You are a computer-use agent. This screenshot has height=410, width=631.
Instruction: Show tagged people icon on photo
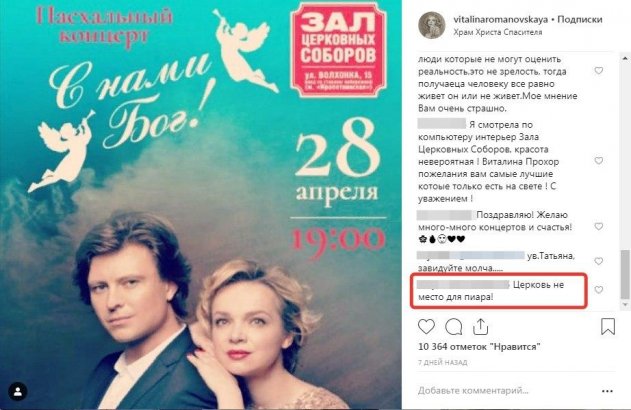[18, 391]
